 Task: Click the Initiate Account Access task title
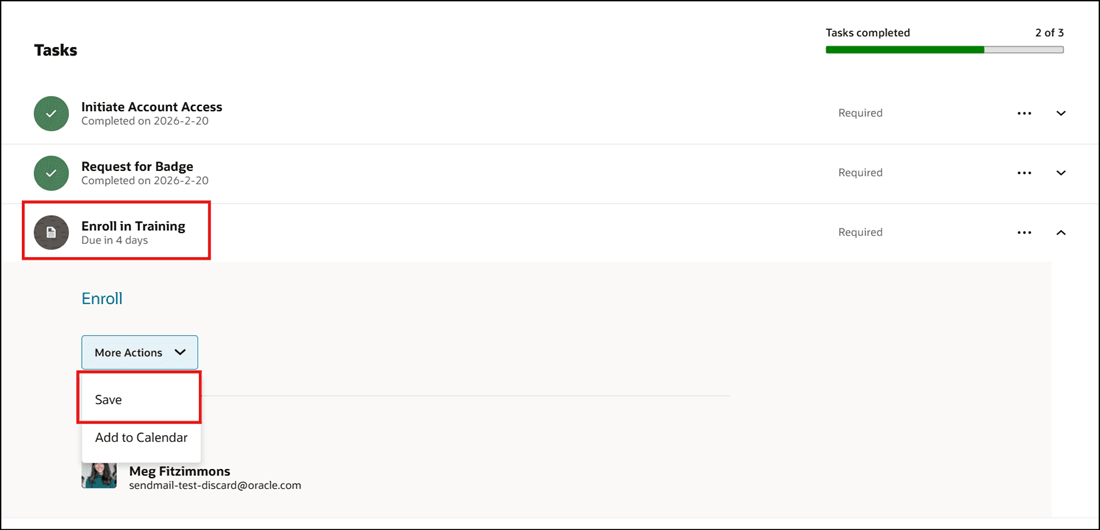152,107
